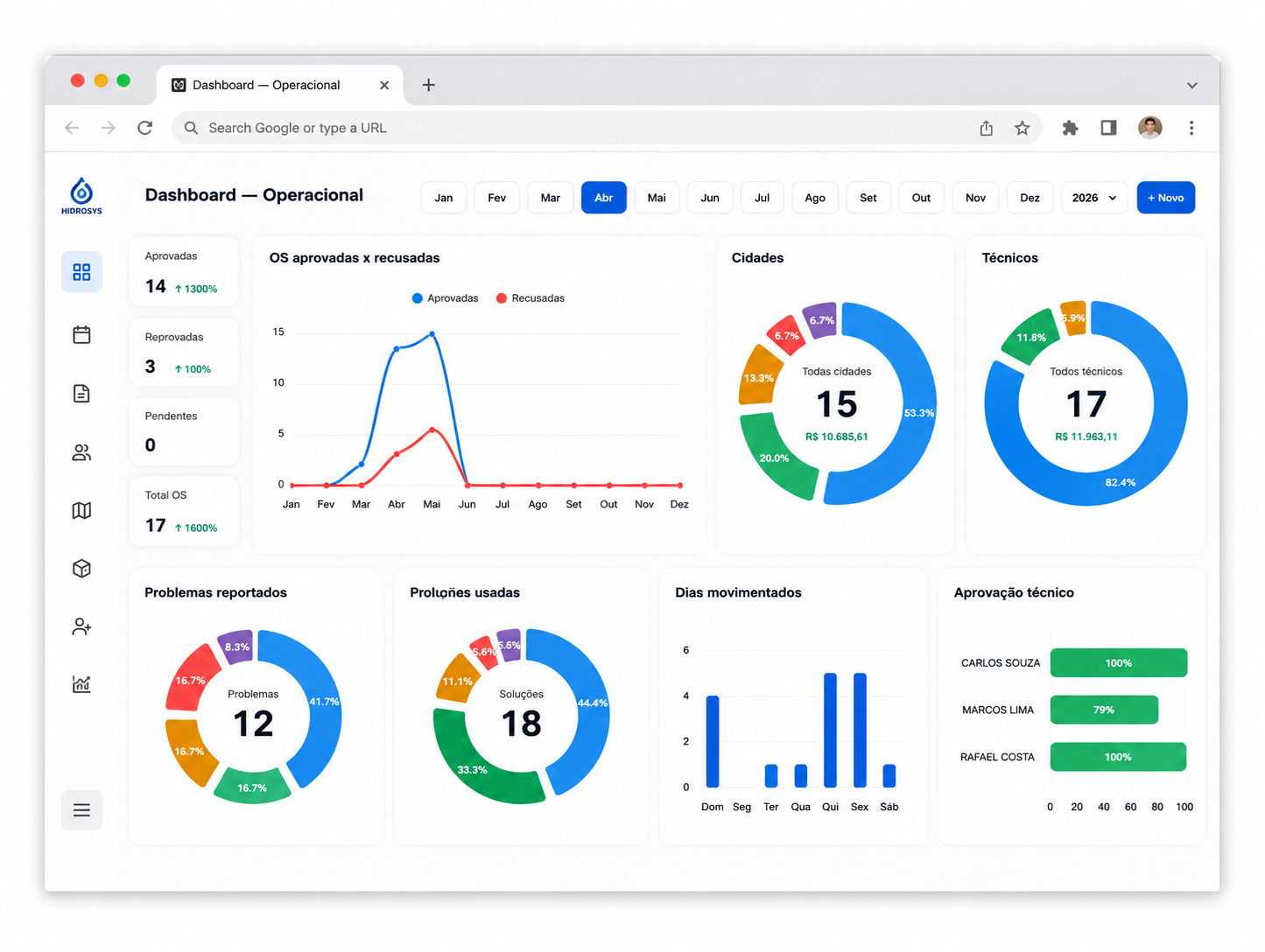Open the package box sidebar icon
This screenshot has width=1265, height=952.
click(x=81, y=569)
